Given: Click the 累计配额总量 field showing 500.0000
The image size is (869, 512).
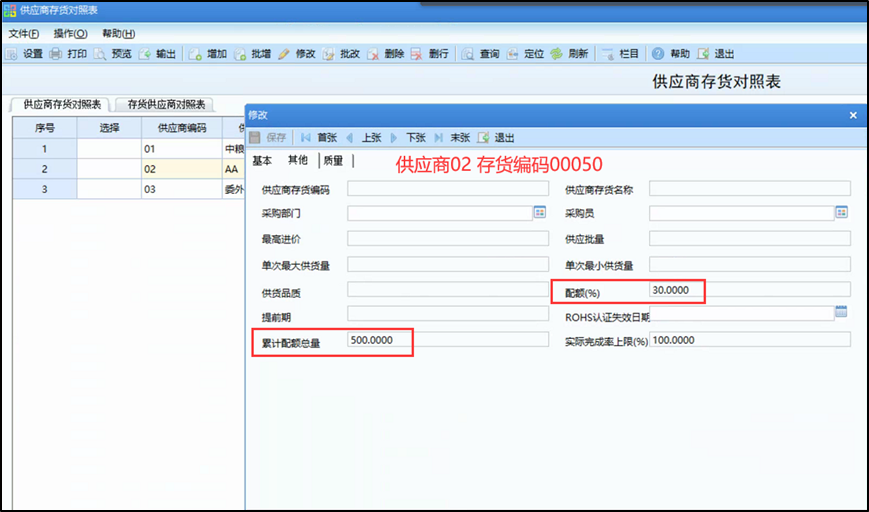Looking at the screenshot, I should coord(448,339).
